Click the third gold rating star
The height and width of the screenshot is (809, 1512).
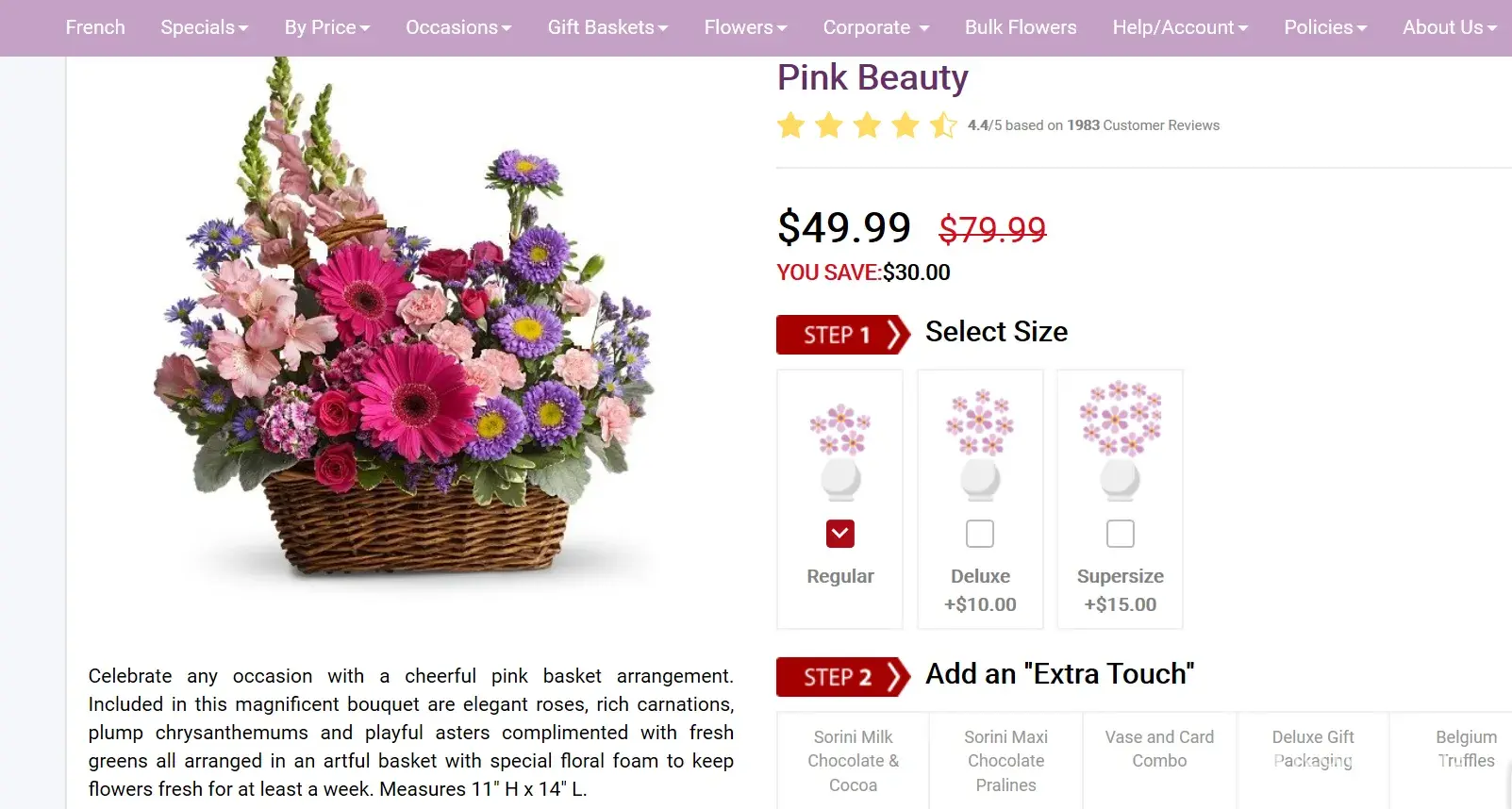click(x=867, y=125)
